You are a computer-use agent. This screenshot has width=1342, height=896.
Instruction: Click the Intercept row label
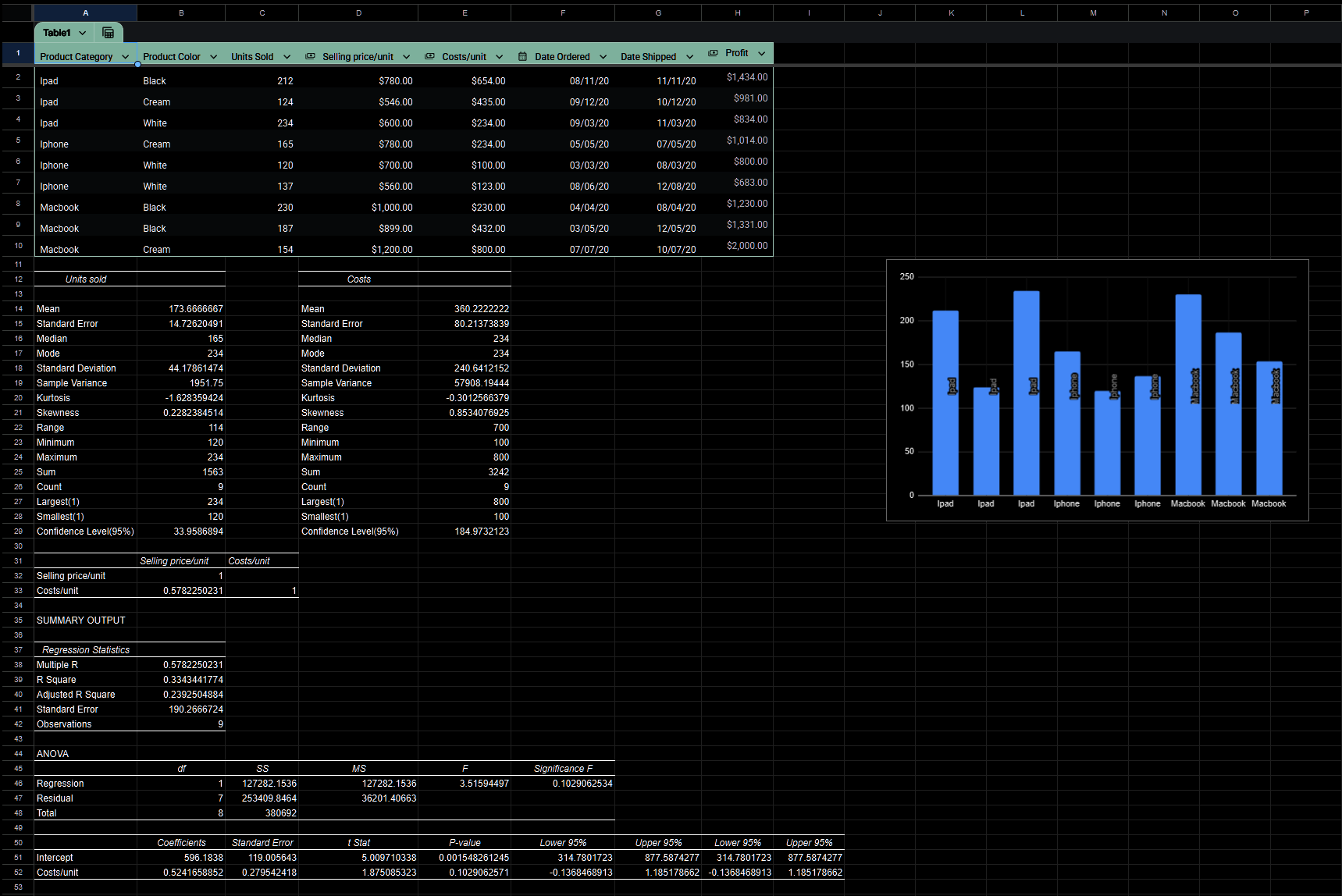tap(55, 858)
